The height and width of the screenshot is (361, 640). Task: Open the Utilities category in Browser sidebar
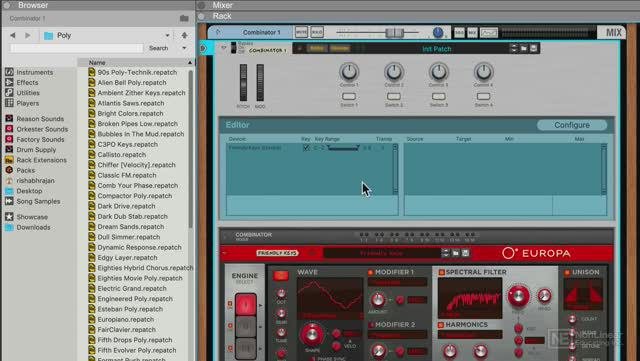tap(22, 93)
